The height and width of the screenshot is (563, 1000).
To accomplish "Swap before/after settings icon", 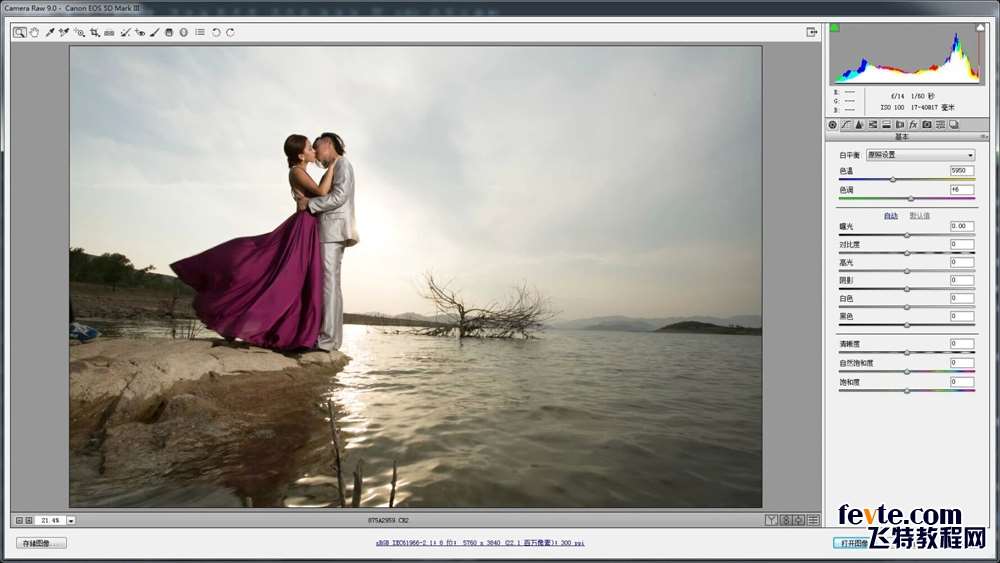I will [786, 520].
